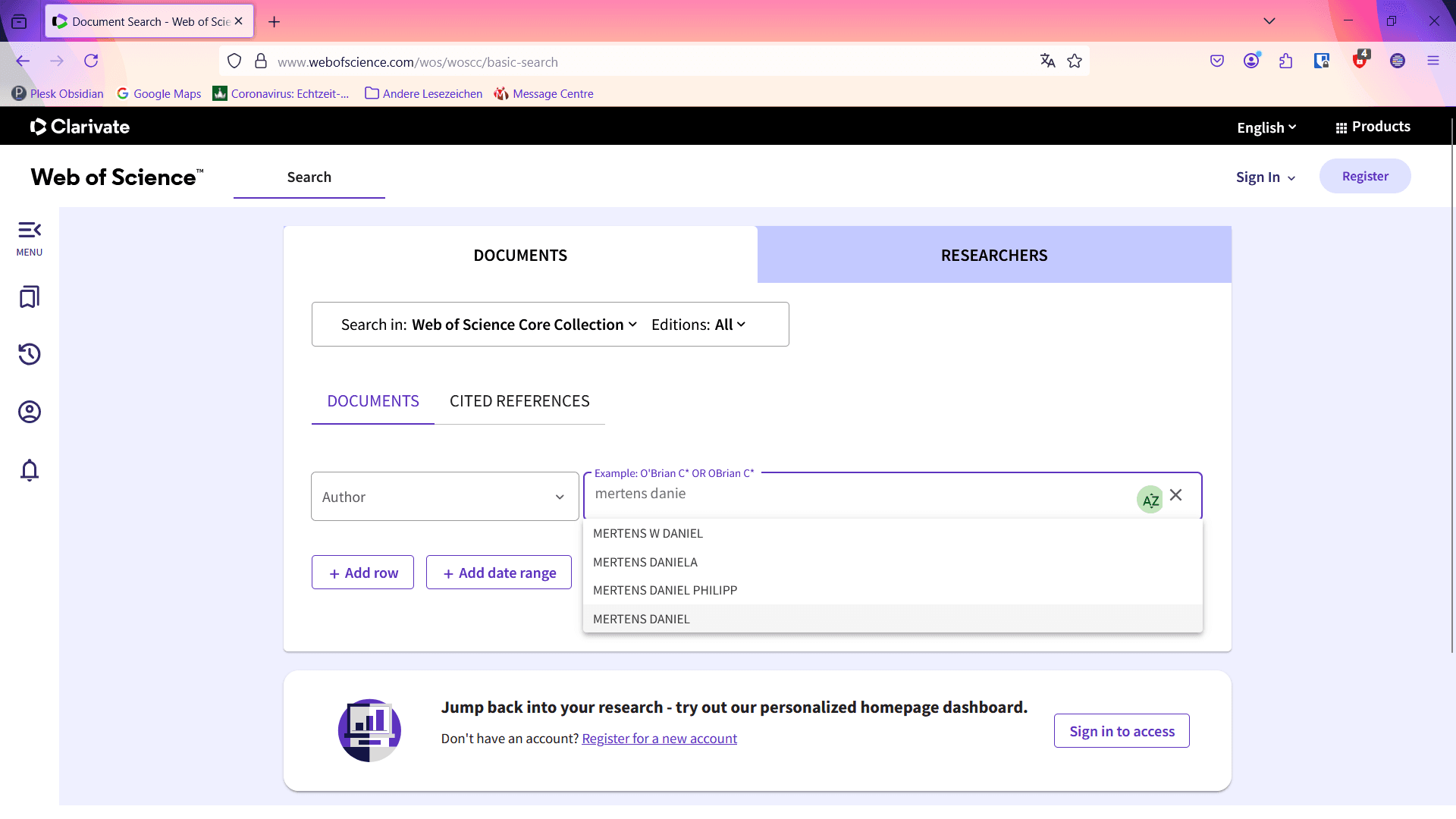Collapse the sidebar MENU icon

coord(30,238)
